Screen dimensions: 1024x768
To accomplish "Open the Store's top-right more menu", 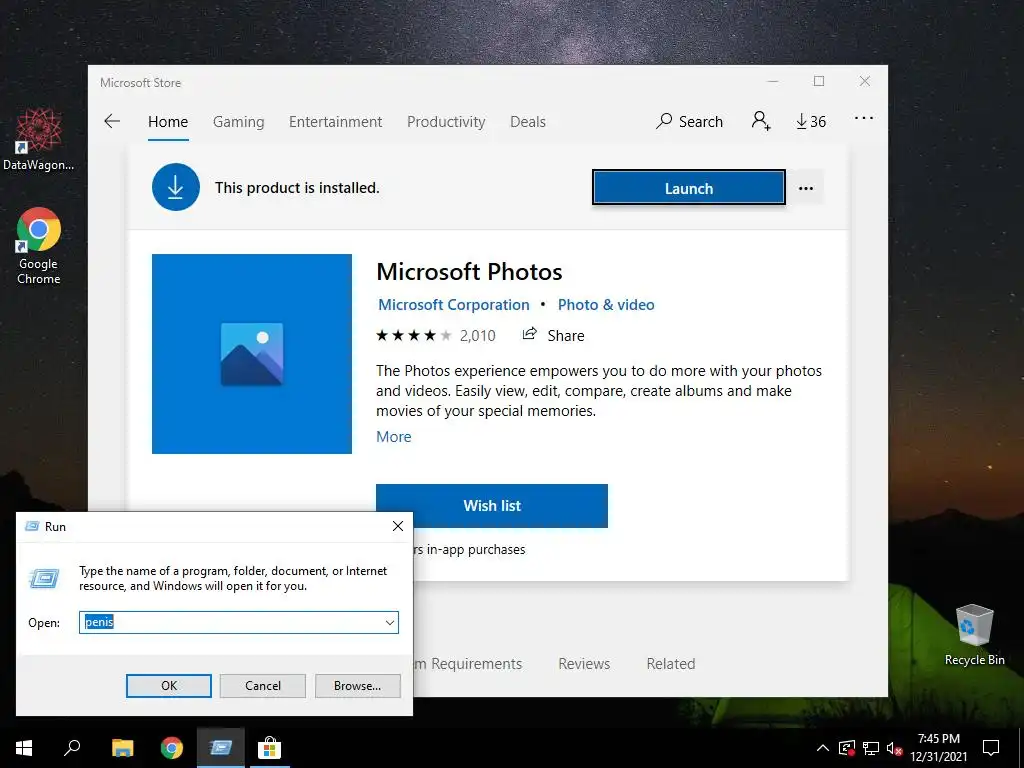I will coord(863,118).
